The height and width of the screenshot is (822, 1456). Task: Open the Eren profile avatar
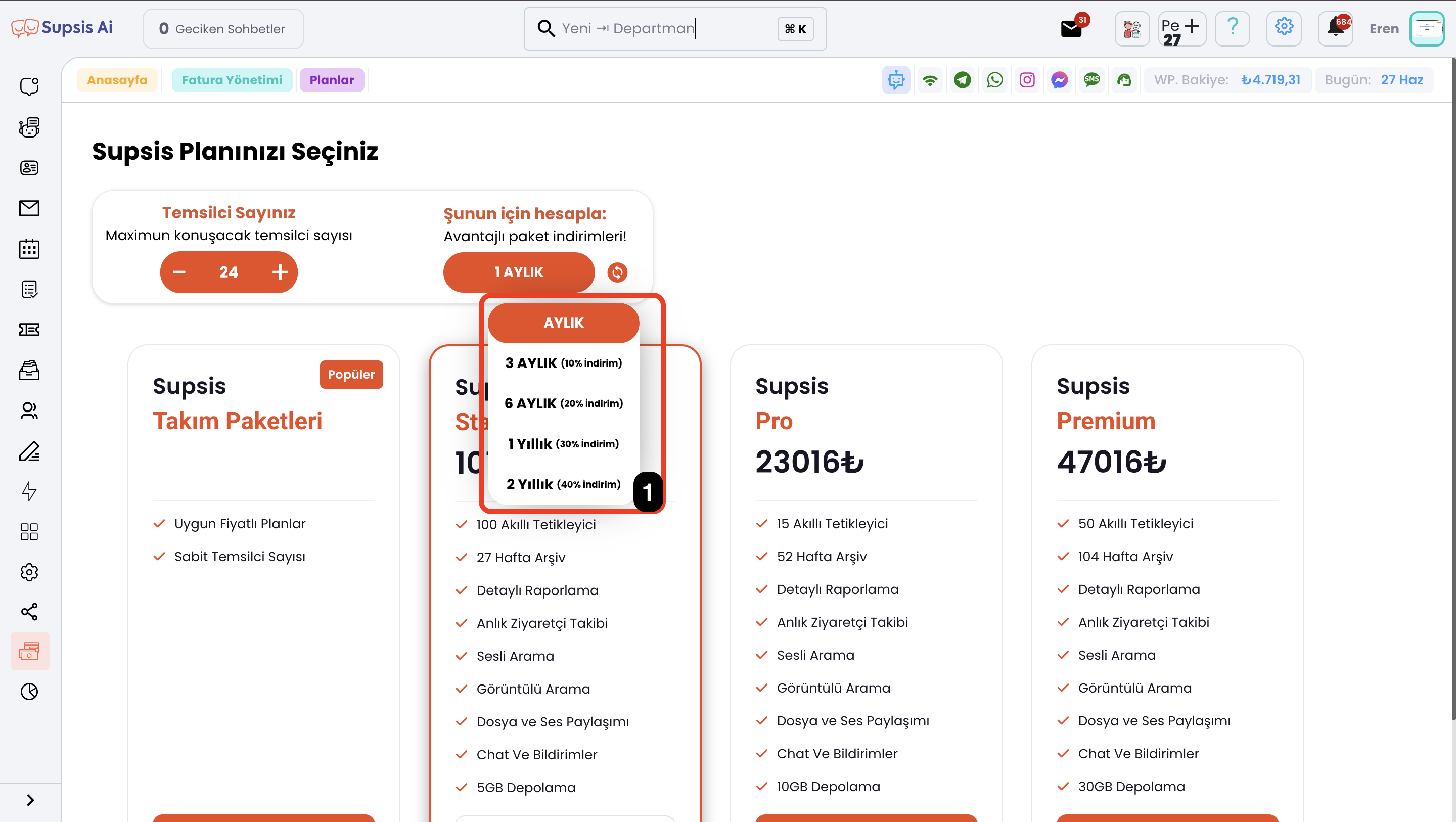click(x=1427, y=29)
